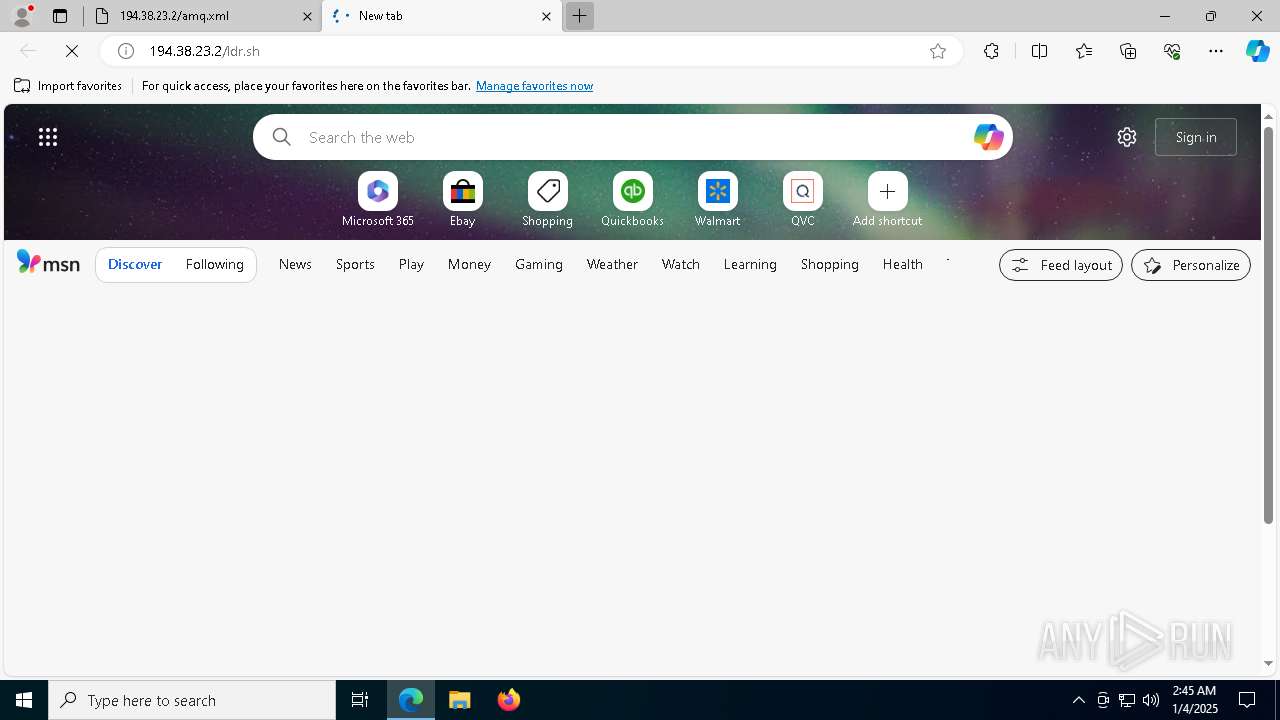Open the Gaming category
Screen dimensions: 1280x720
pyautogui.click(x=539, y=264)
